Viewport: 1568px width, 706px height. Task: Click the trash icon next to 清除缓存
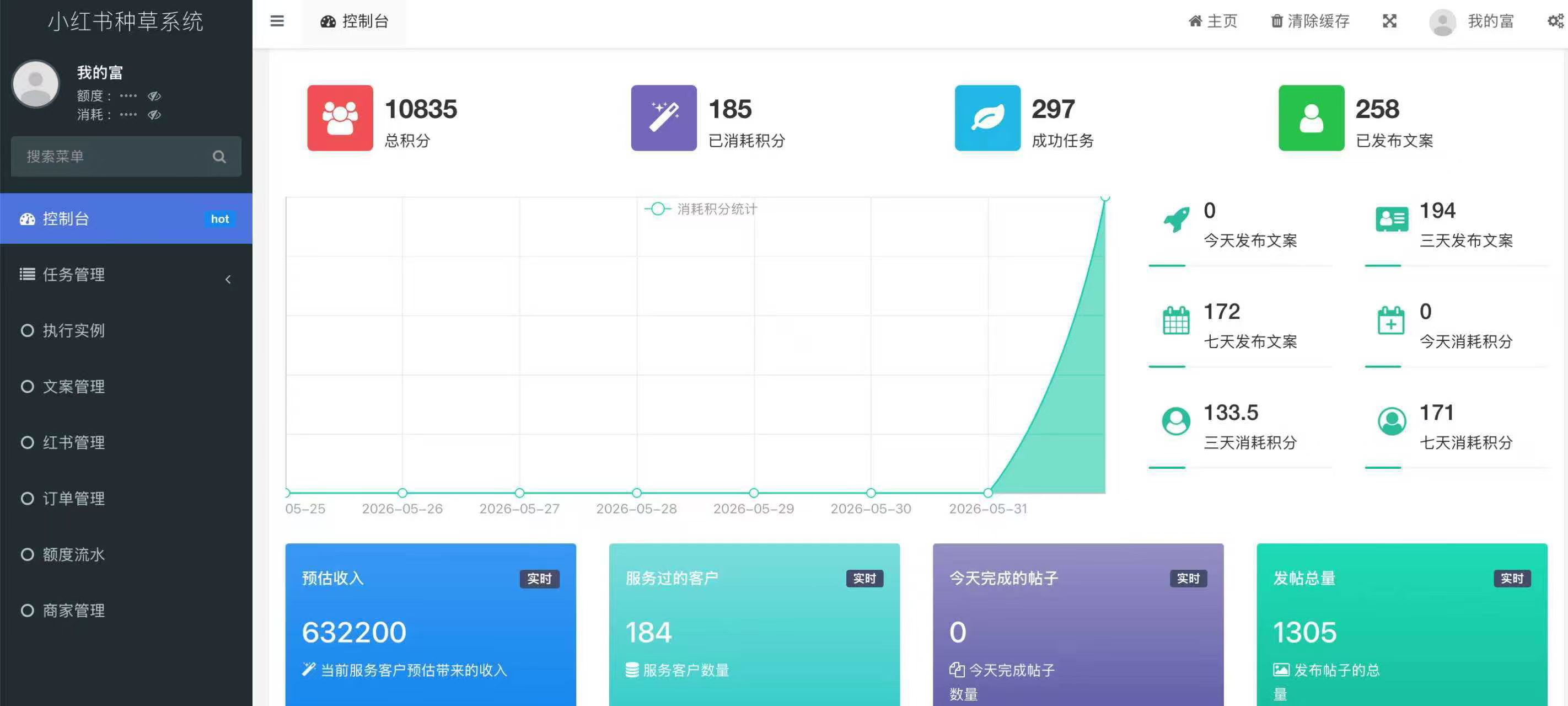[x=1276, y=22]
